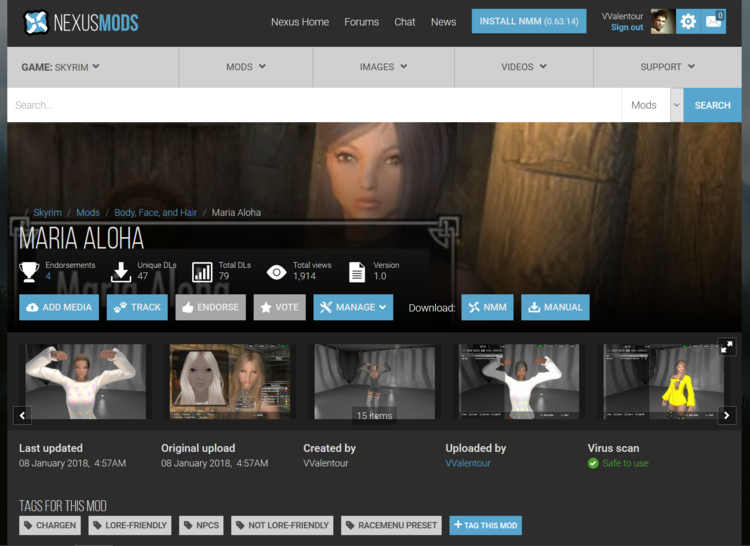Screen dimensions: 750x546
Task: Click the NPCS tag
Action: pyautogui.click(x=201, y=525)
